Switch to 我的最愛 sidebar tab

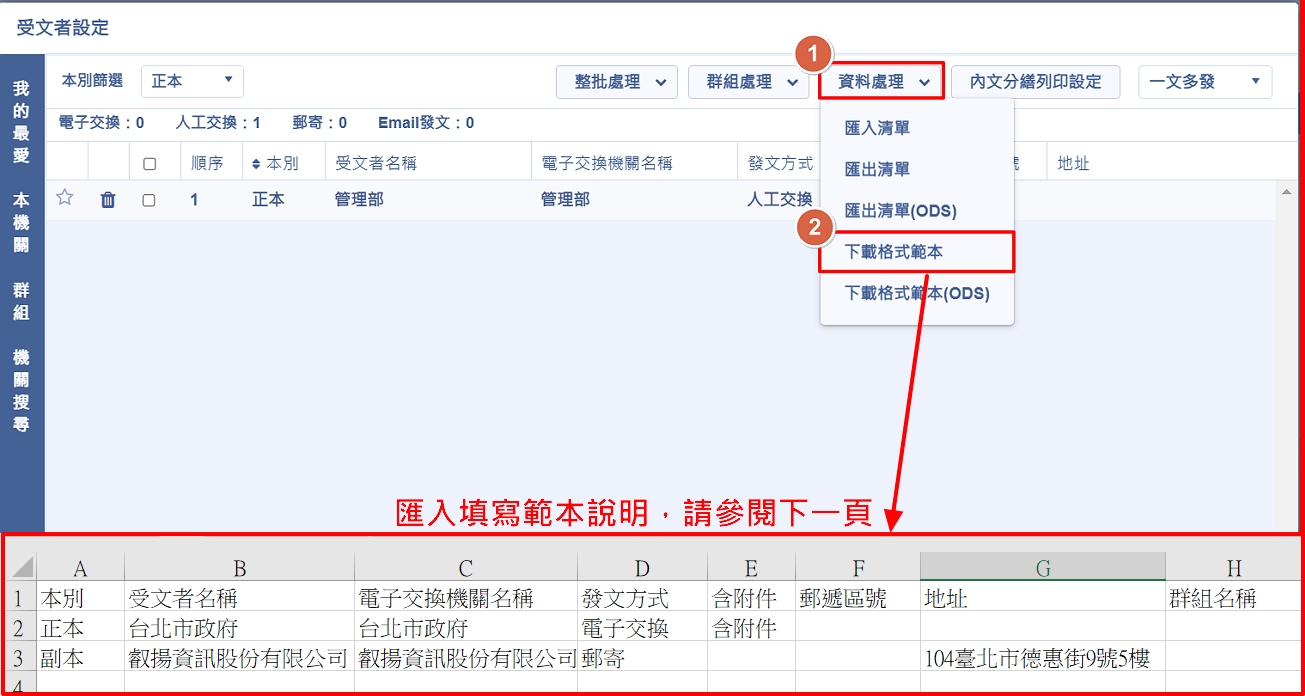pyautogui.click(x=21, y=122)
